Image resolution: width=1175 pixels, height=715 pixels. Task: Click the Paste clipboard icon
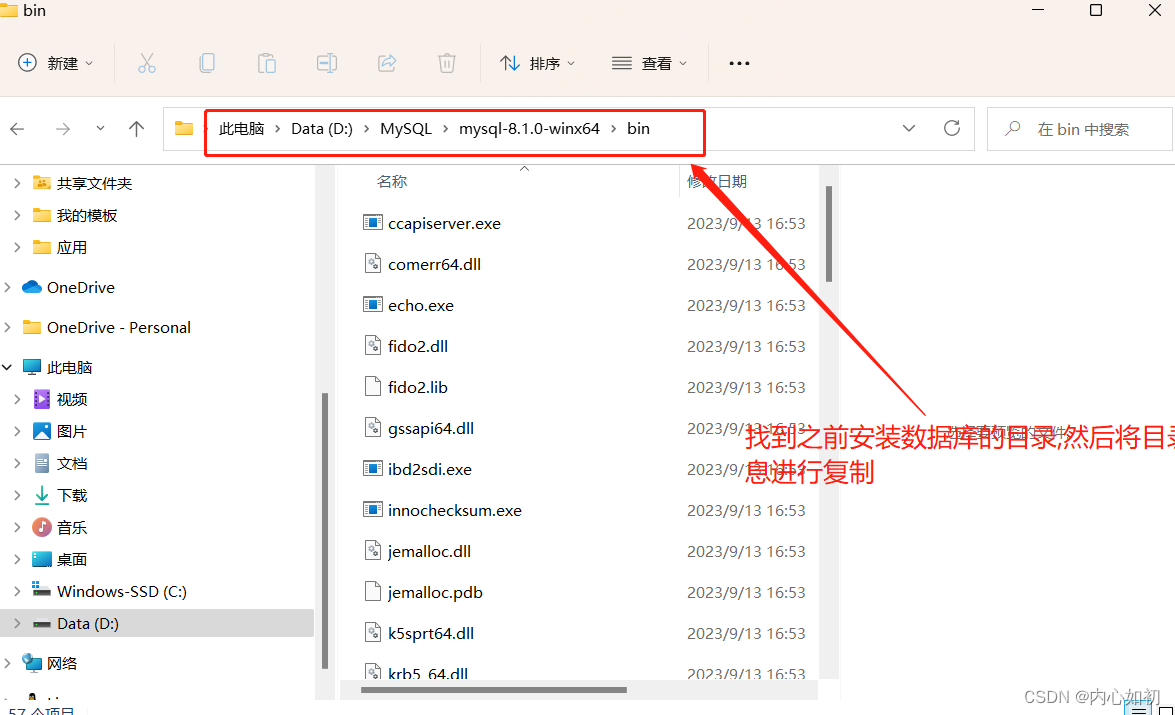pos(267,64)
